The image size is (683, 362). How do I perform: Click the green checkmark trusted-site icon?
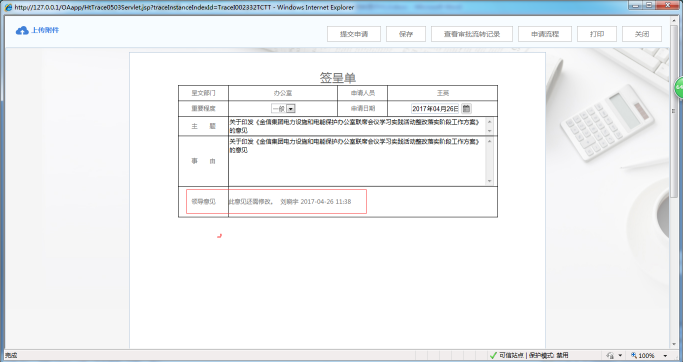point(493,355)
